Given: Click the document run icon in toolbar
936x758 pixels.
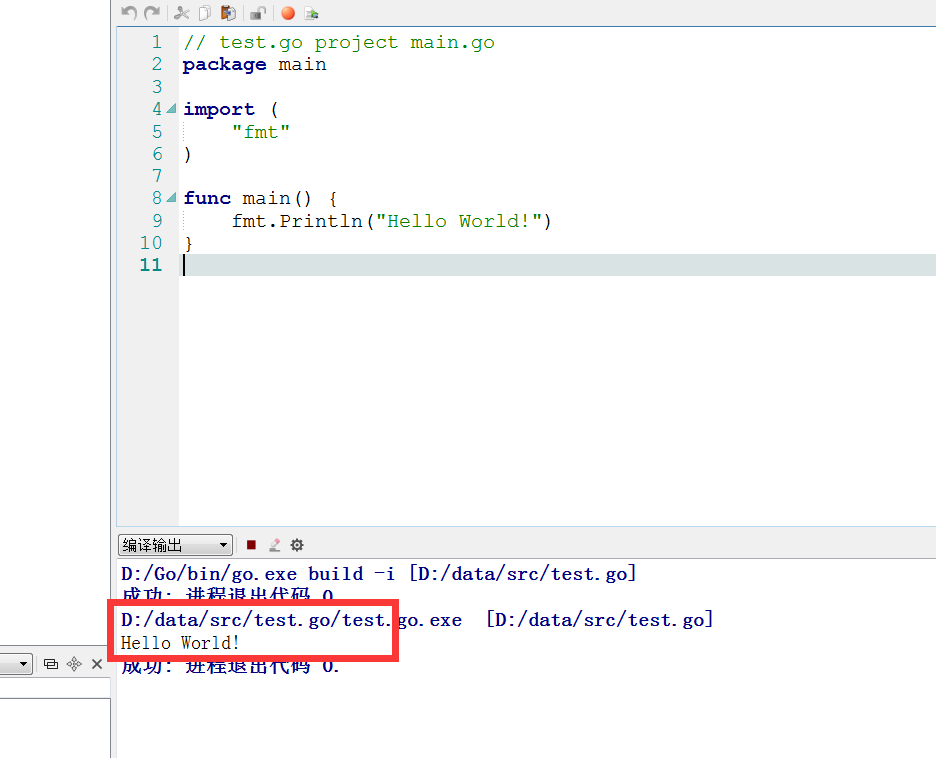Looking at the screenshot, I should click(x=312, y=13).
